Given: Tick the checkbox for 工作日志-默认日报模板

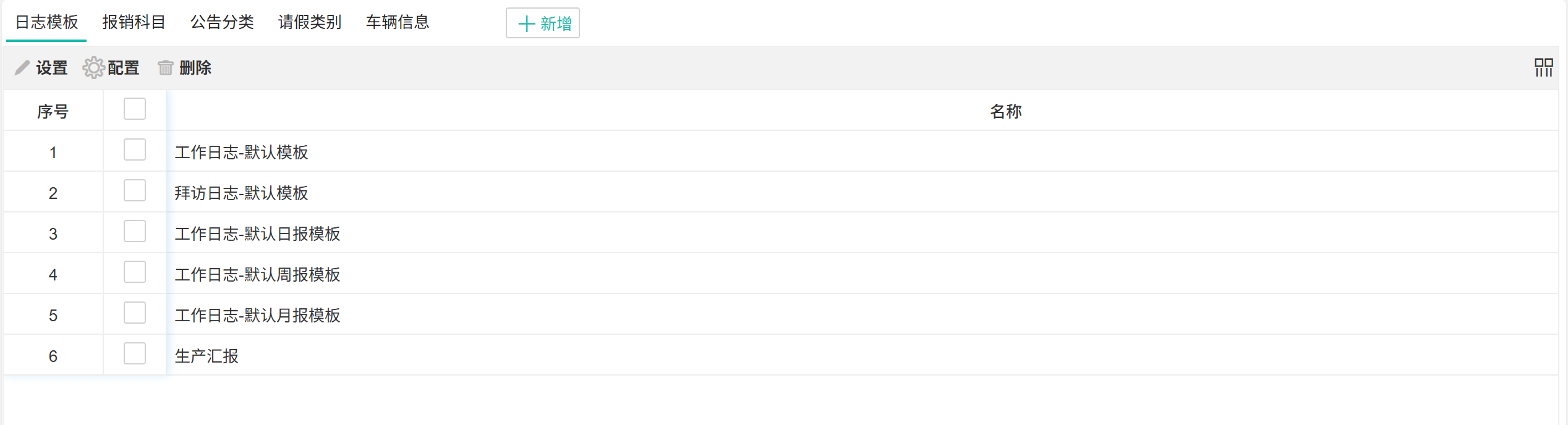Looking at the screenshot, I should [134, 232].
